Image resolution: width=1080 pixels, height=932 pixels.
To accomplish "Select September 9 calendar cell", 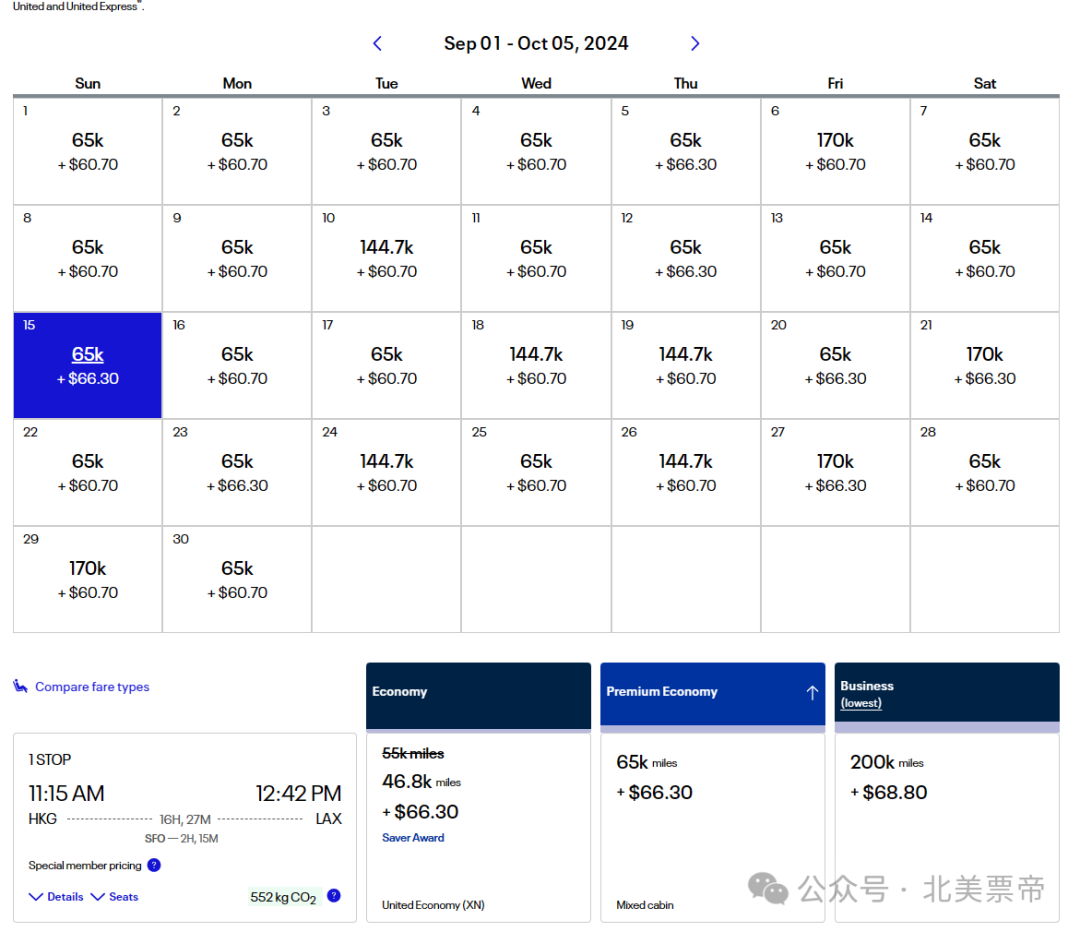I will tap(237, 258).
